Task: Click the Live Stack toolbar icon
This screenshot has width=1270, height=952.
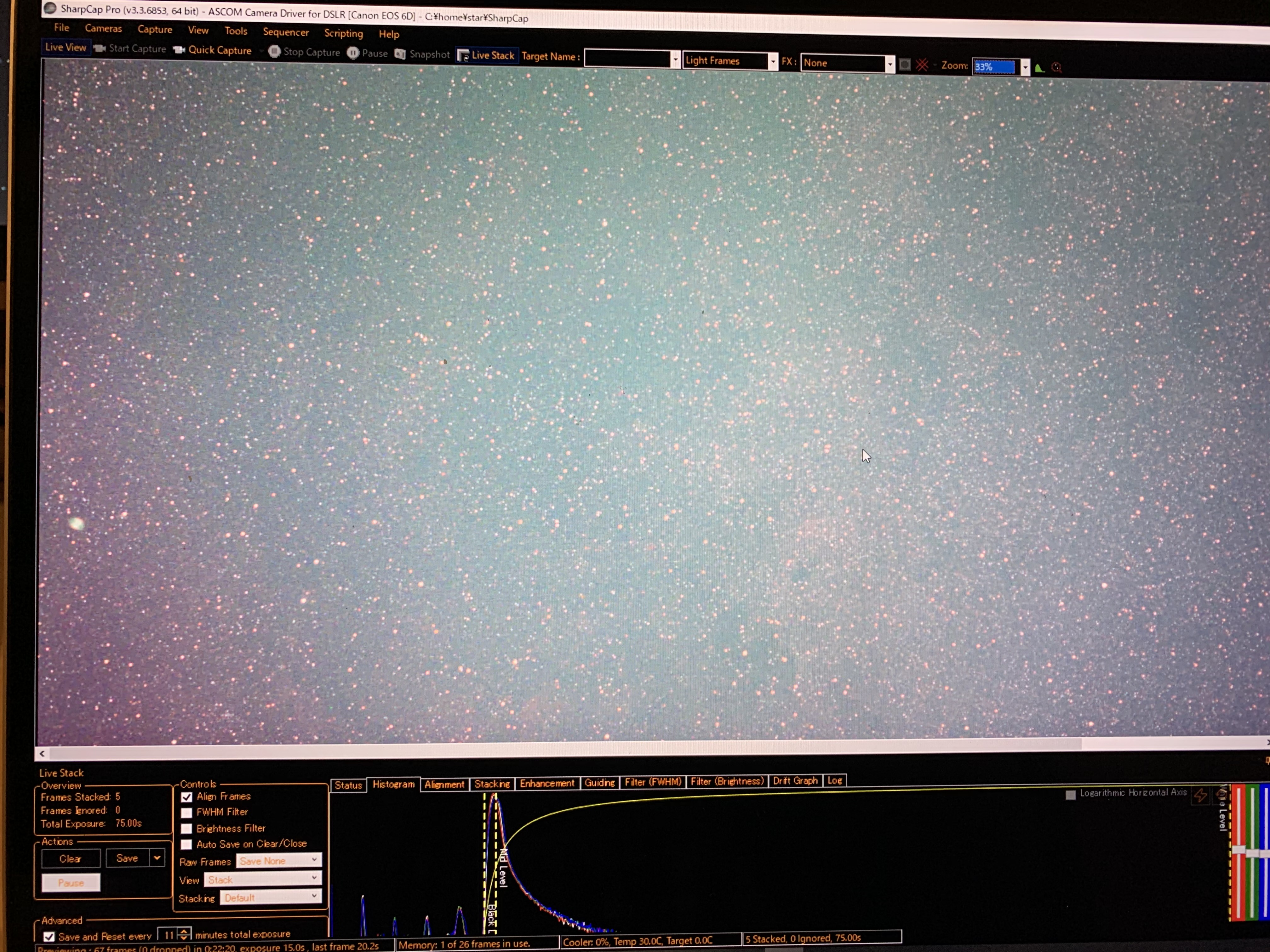Action: coord(463,56)
